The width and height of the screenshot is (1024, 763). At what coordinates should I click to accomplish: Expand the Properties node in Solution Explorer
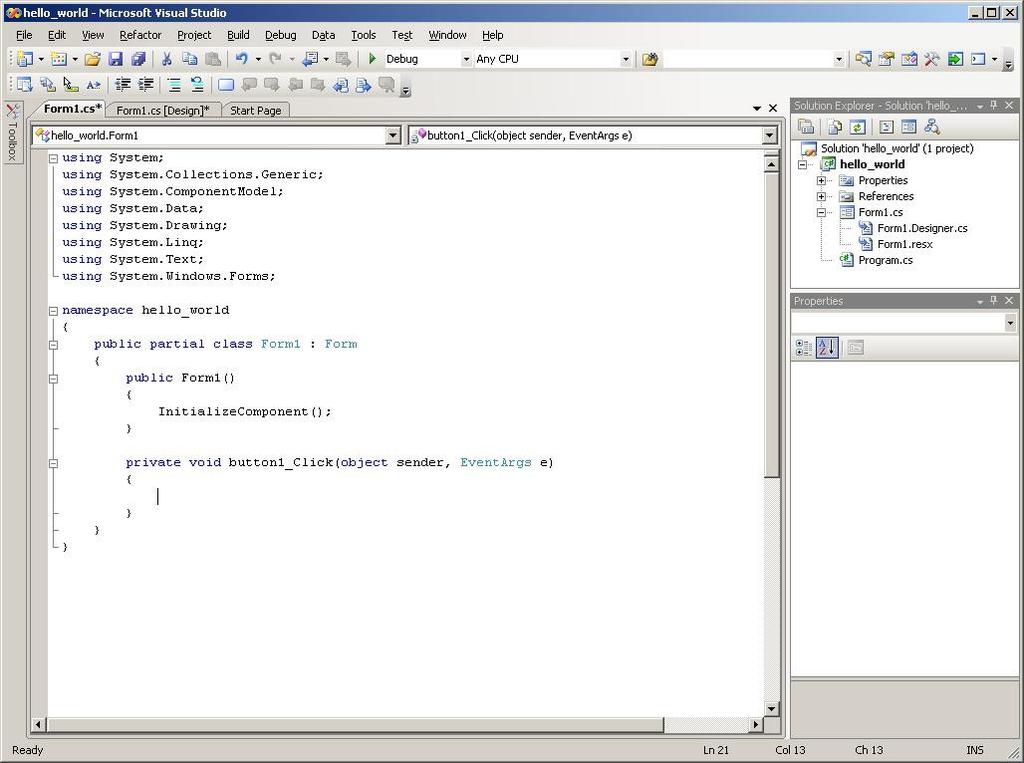pyautogui.click(x=822, y=180)
